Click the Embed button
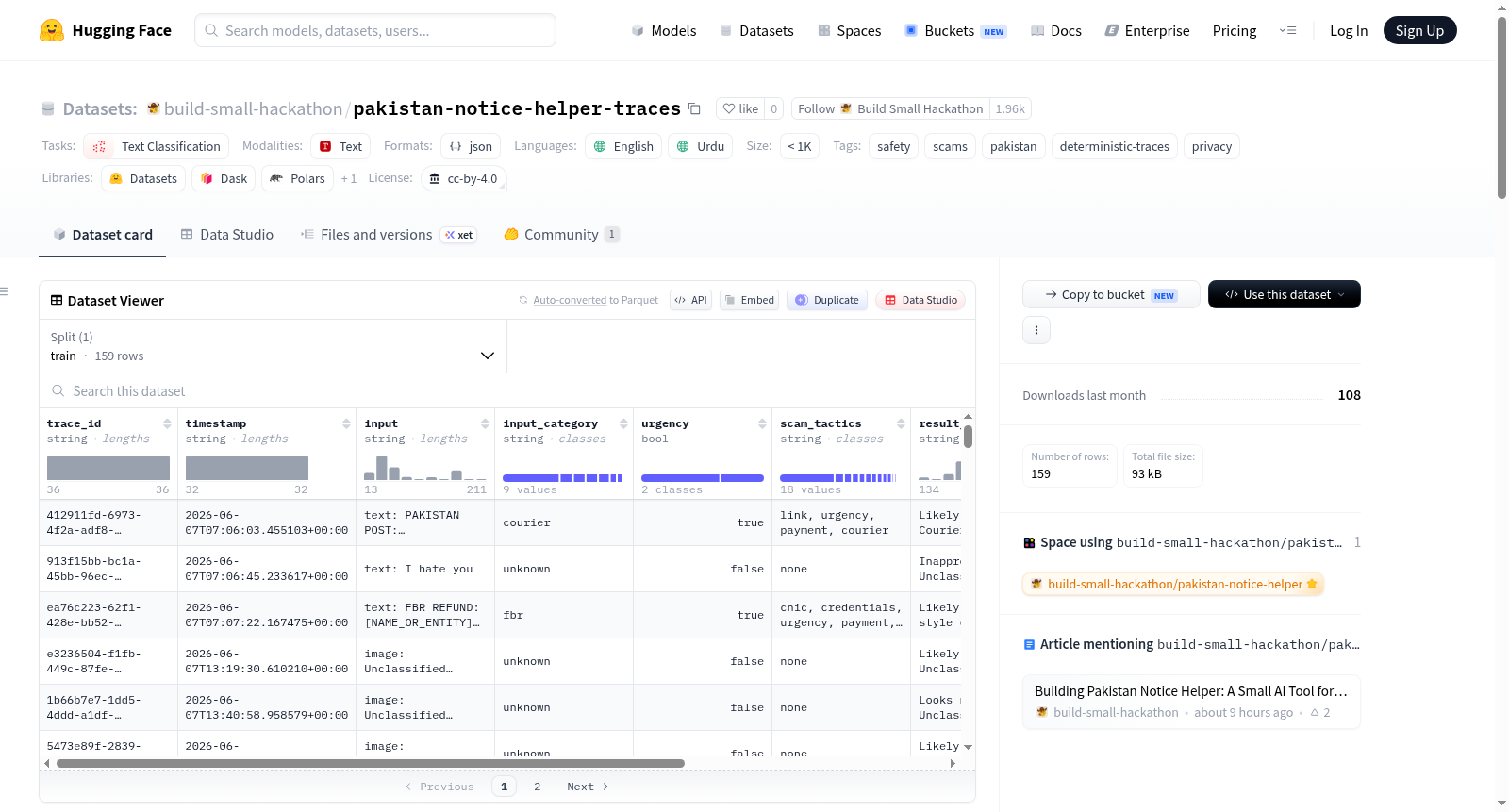This screenshot has width=1509, height=812. (x=749, y=300)
